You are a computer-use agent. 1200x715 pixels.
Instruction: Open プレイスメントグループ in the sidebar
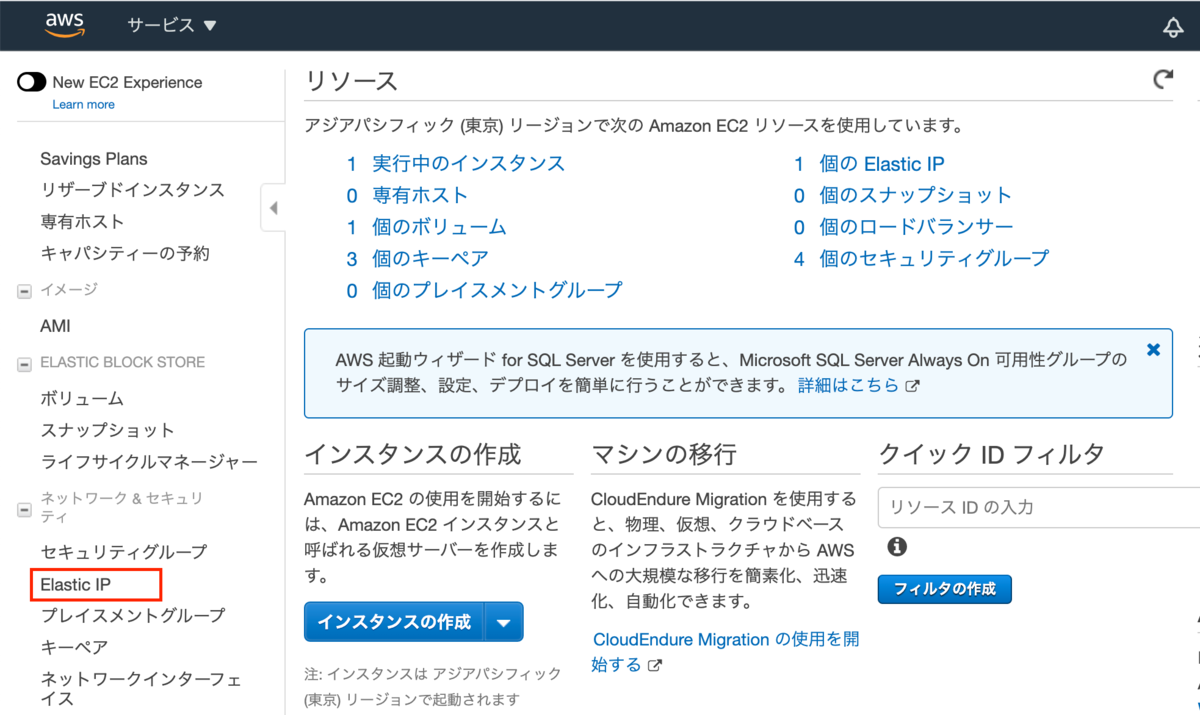pos(133,616)
